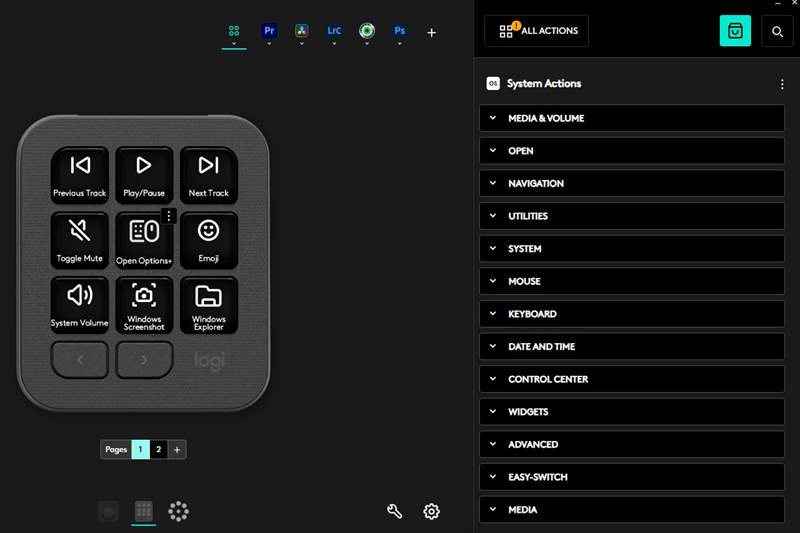Expand the Media & Volume section

(x=632, y=118)
